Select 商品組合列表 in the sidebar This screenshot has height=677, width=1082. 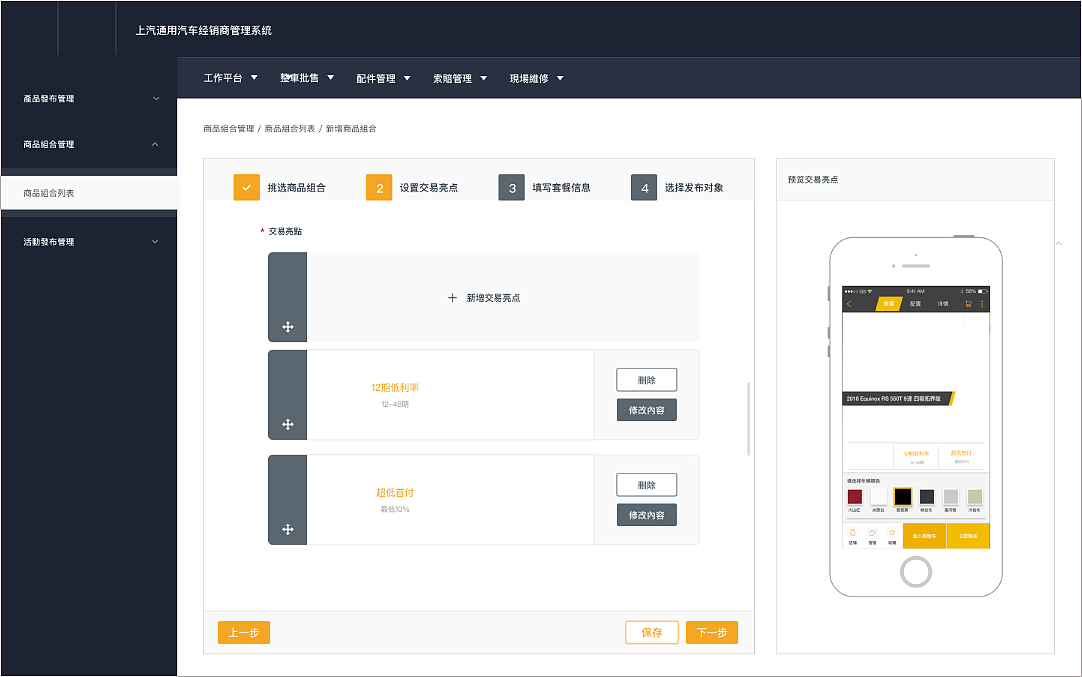[89, 193]
